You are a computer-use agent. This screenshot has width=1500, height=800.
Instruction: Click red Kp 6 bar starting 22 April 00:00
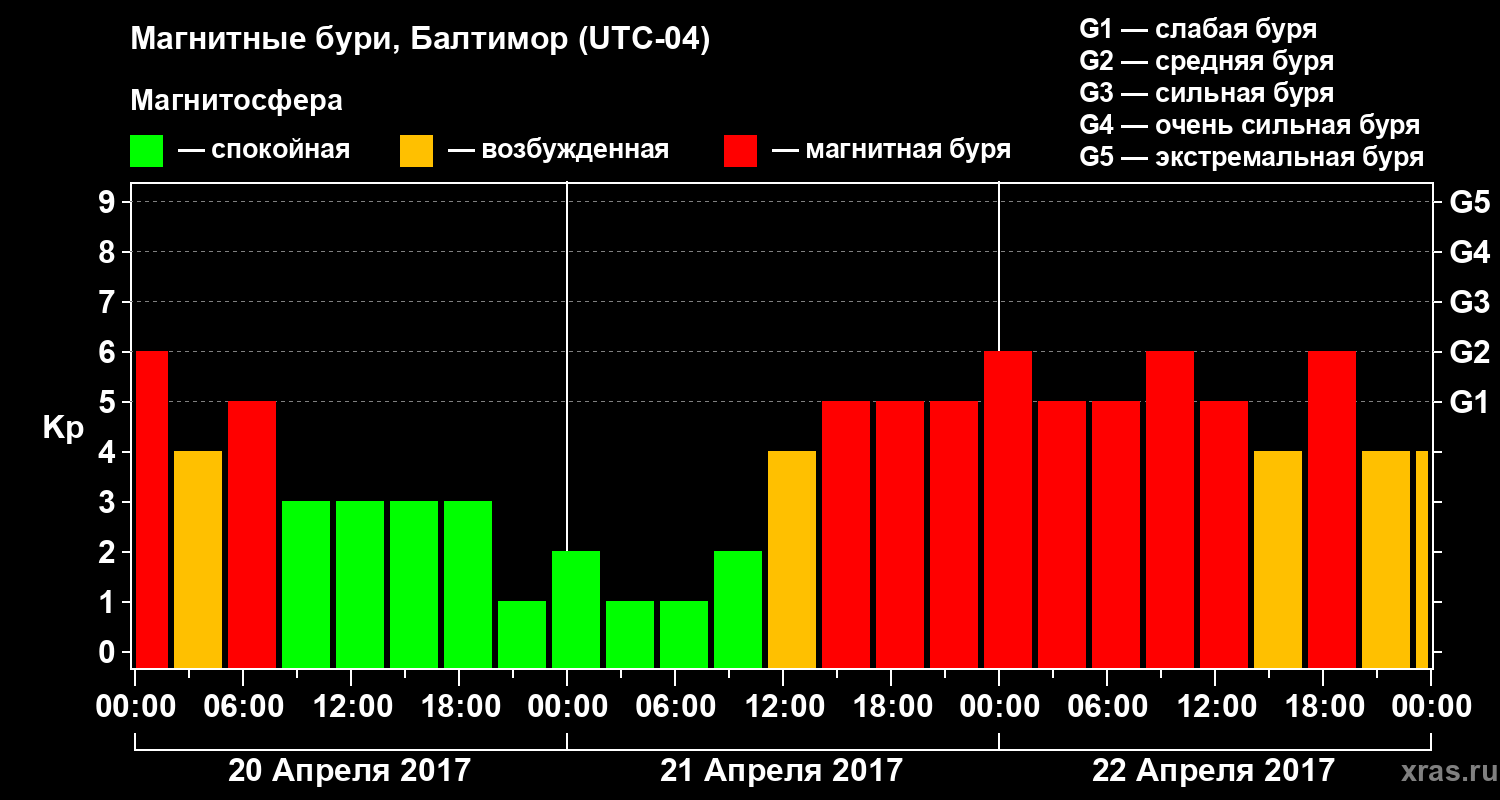click(1008, 510)
